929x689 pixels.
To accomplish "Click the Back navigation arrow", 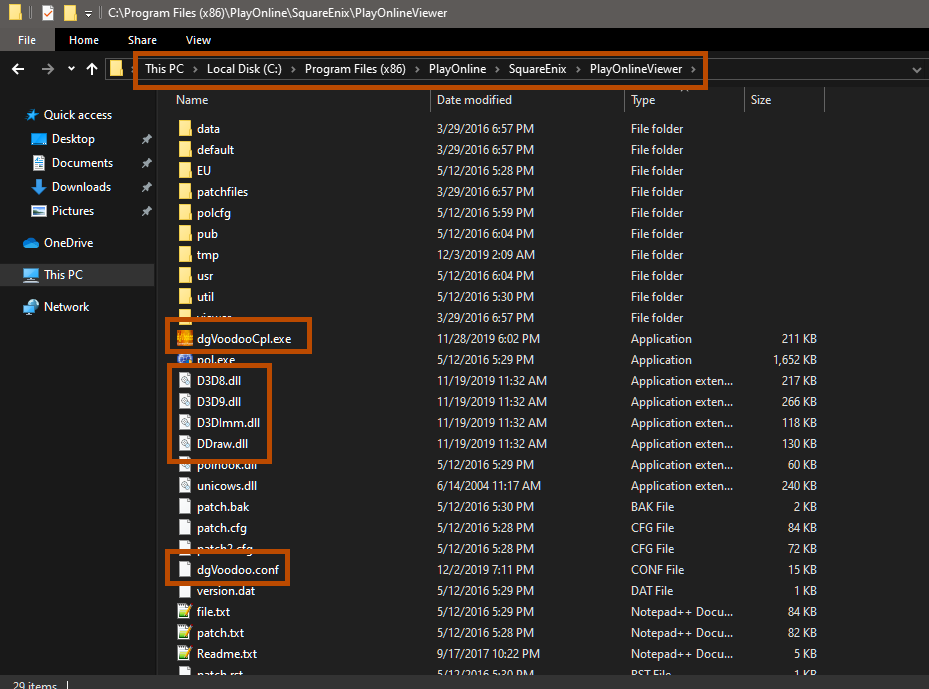I will pos(18,69).
